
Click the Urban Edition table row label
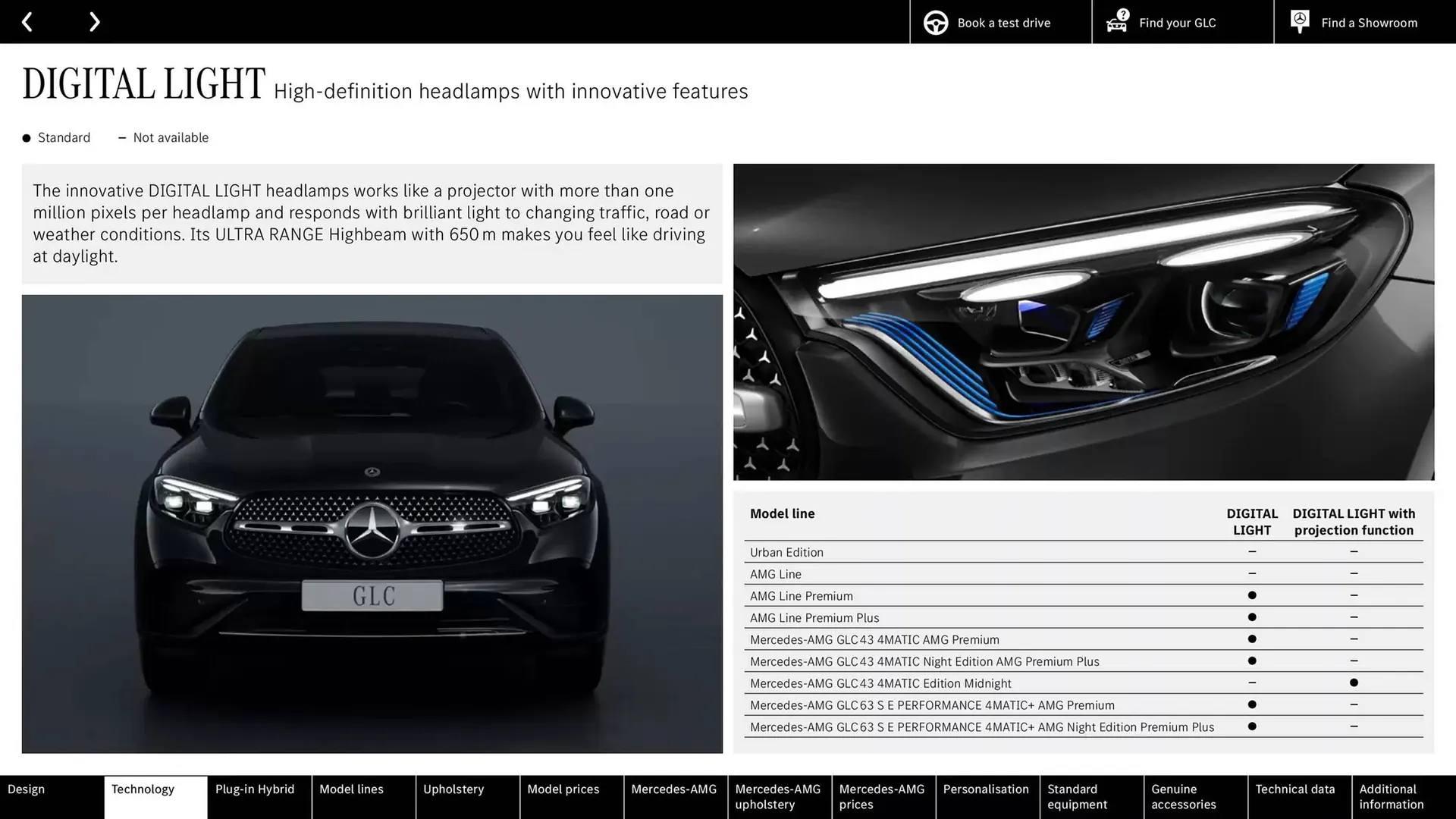786,552
